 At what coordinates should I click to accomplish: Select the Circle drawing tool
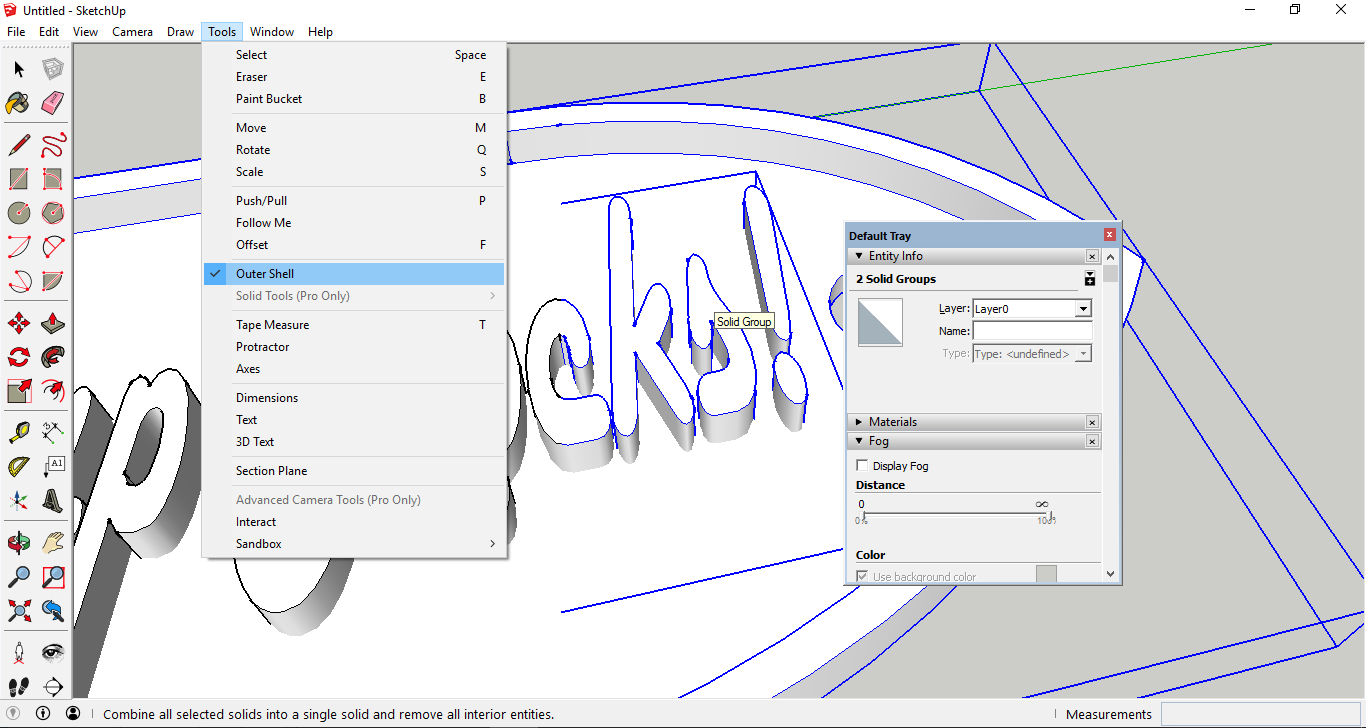(x=19, y=213)
